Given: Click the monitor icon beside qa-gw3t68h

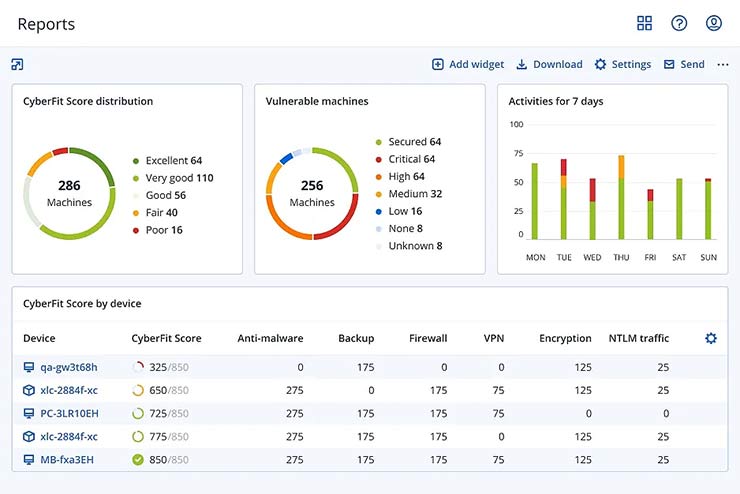Looking at the screenshot, I should point(29,368).
